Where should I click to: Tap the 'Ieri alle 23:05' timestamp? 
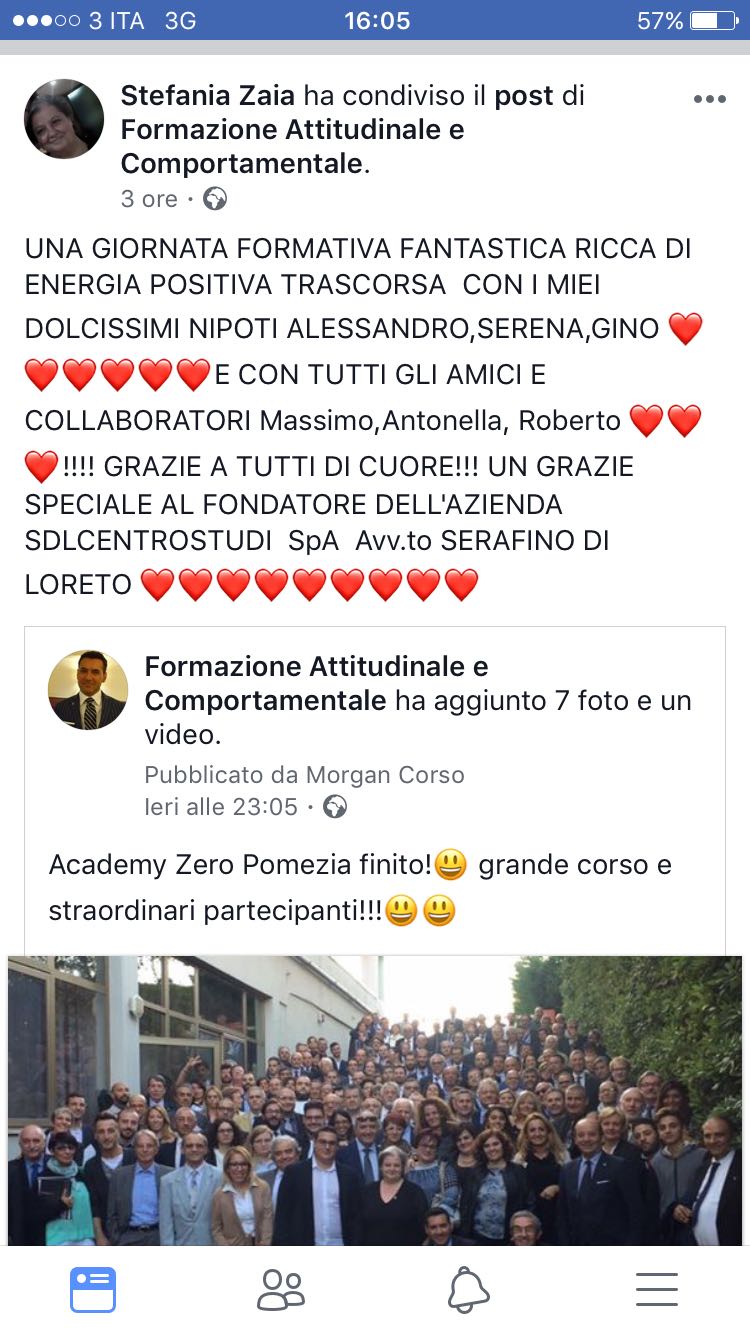coord(221,806)
